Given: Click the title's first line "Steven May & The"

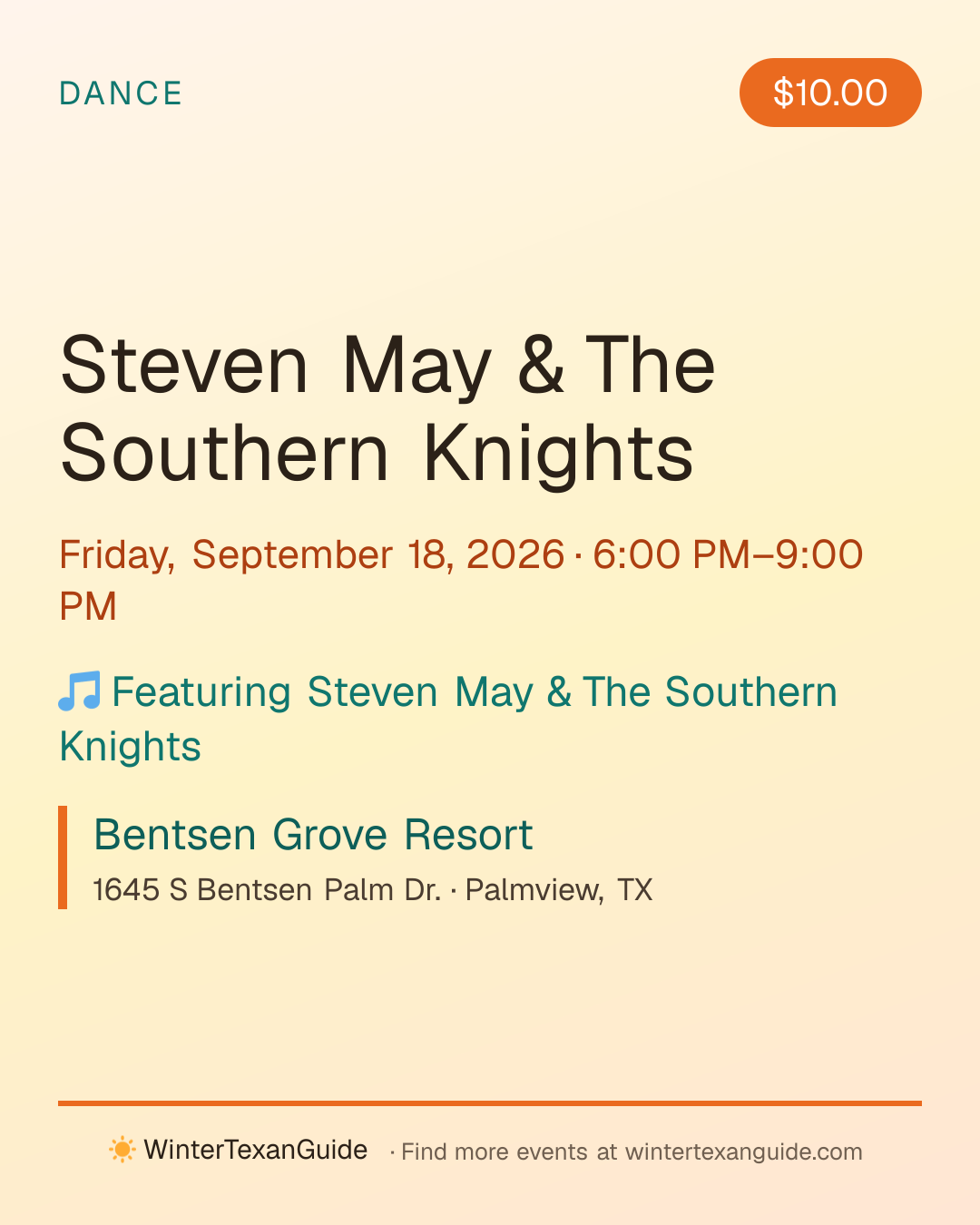Looking at the screenshot, I should (388, 366).
